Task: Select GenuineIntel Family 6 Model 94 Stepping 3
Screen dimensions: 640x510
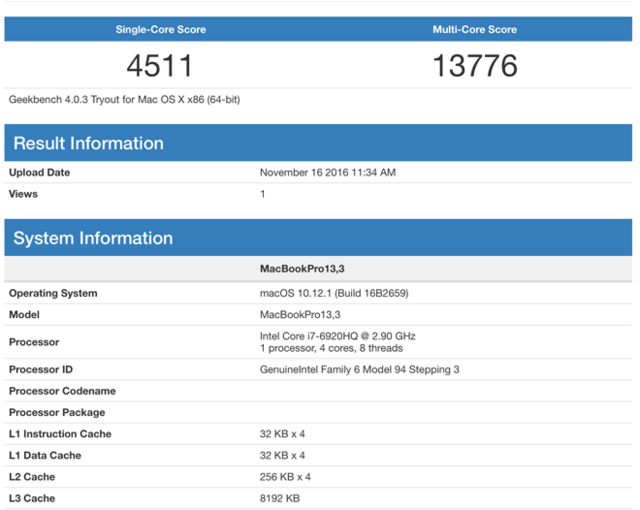Action: tap(360, 370)
